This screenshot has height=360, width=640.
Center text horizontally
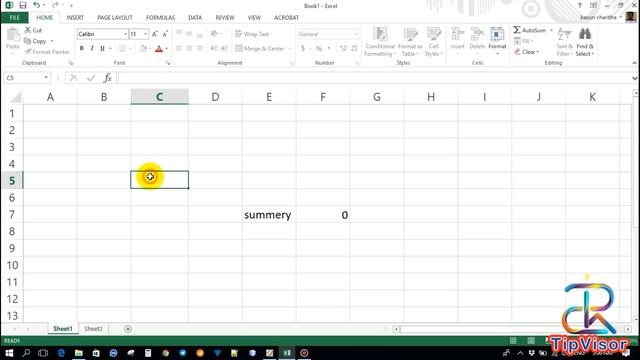pos(189,49)
